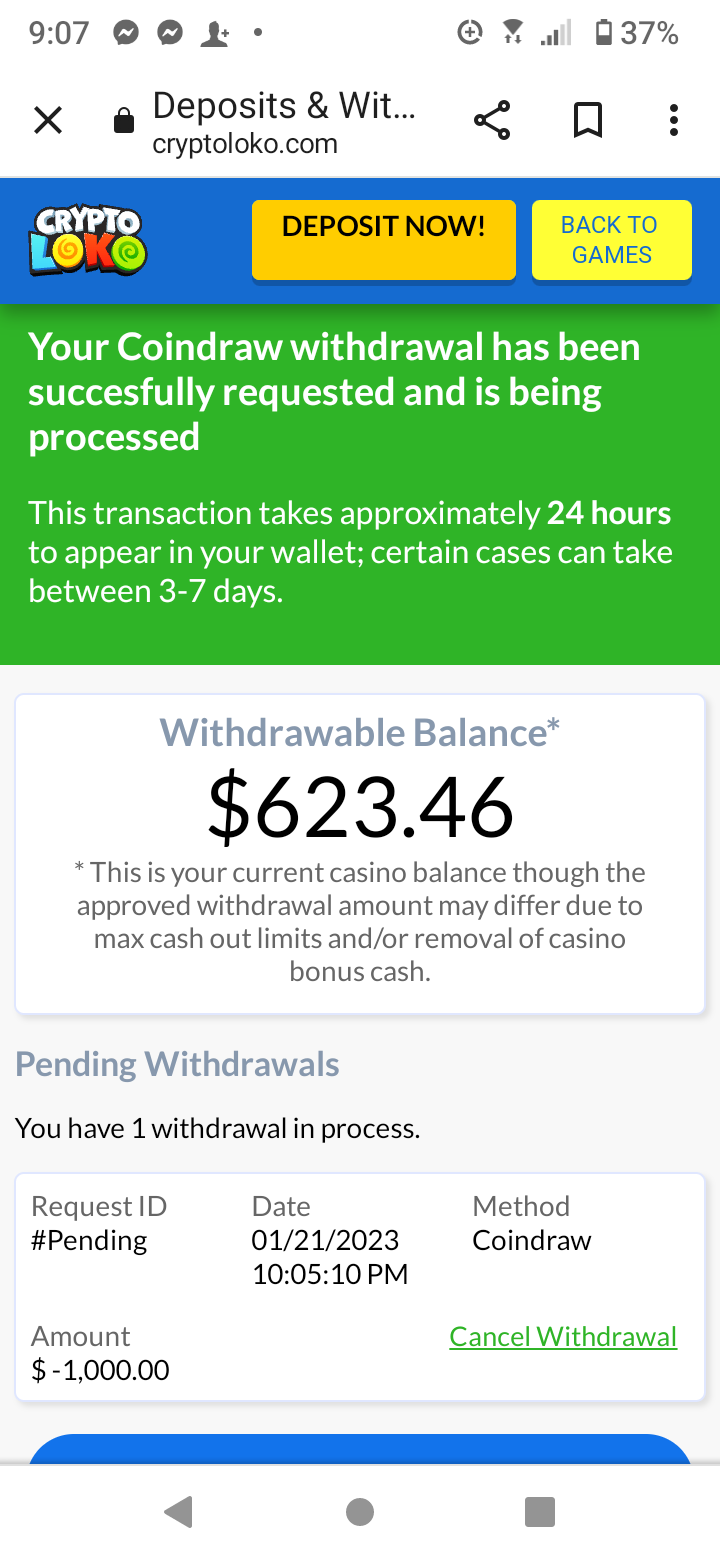Open the three-dot overflow menu
Image resolution: width=720 pixels, height=1560 pixels.
coord(674,121)
